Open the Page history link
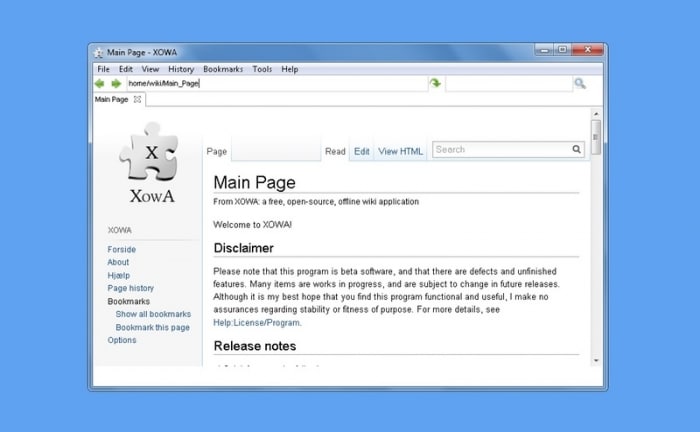Viewport: 700px width, 432px height. click(130, 288)
